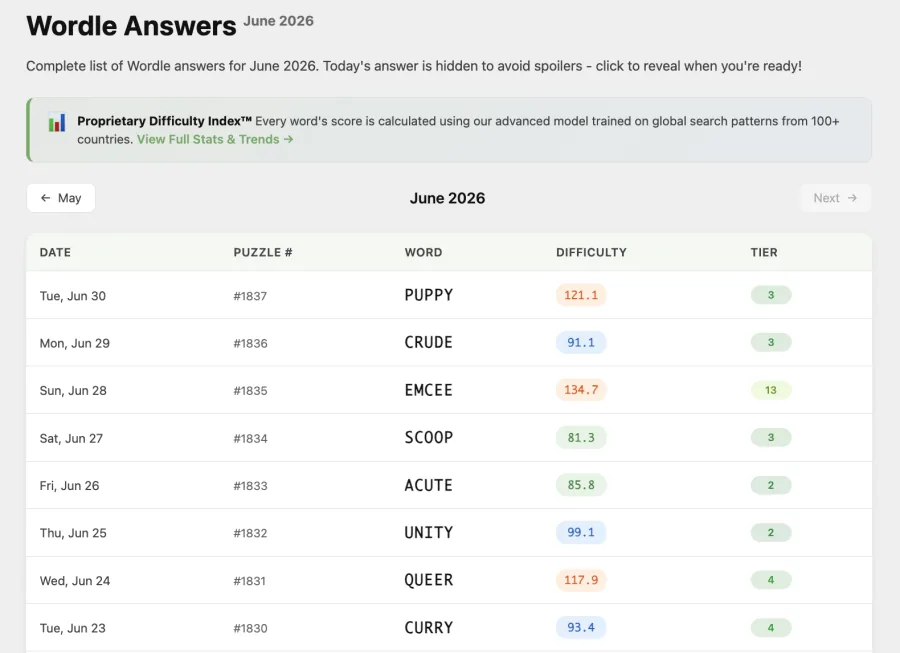Click the 134.7 difficulty badge
Screen dimensions: 900x653
point(581,390)
